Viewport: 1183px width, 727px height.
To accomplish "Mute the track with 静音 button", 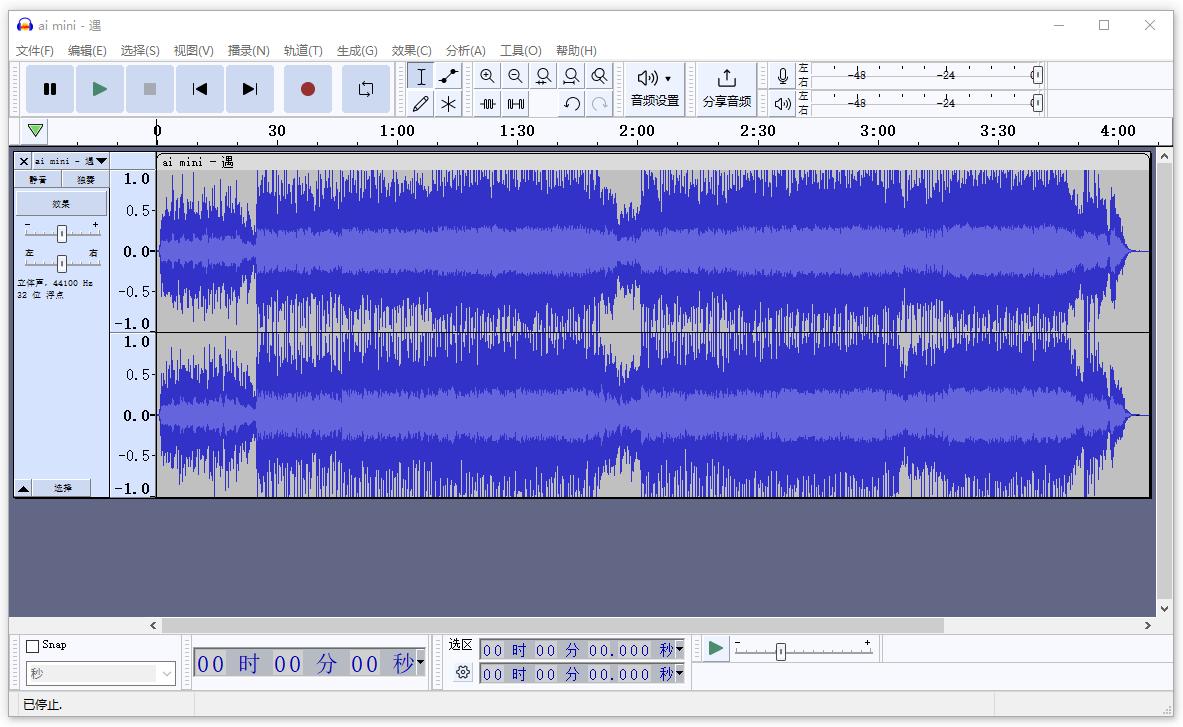I will [38, 179].
